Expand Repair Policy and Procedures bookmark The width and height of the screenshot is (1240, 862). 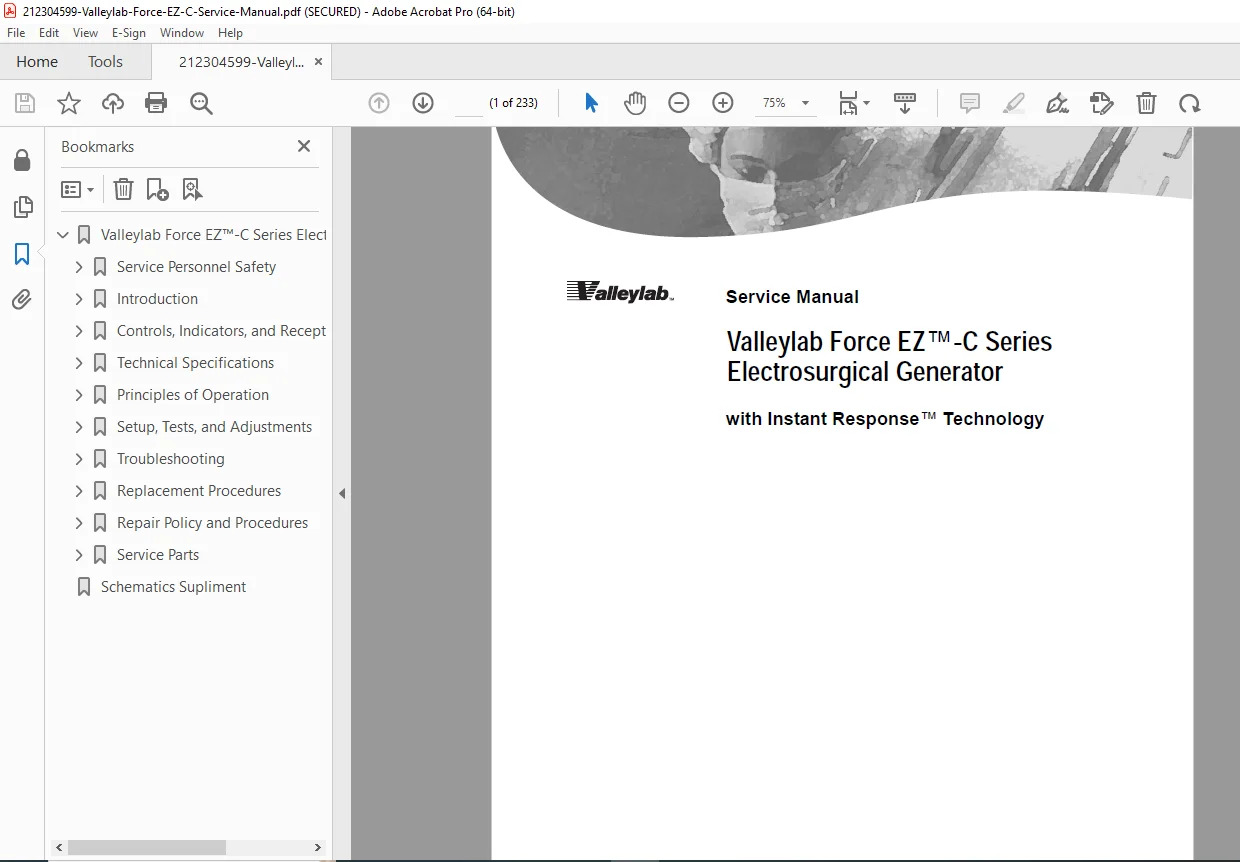coord(79,523)
